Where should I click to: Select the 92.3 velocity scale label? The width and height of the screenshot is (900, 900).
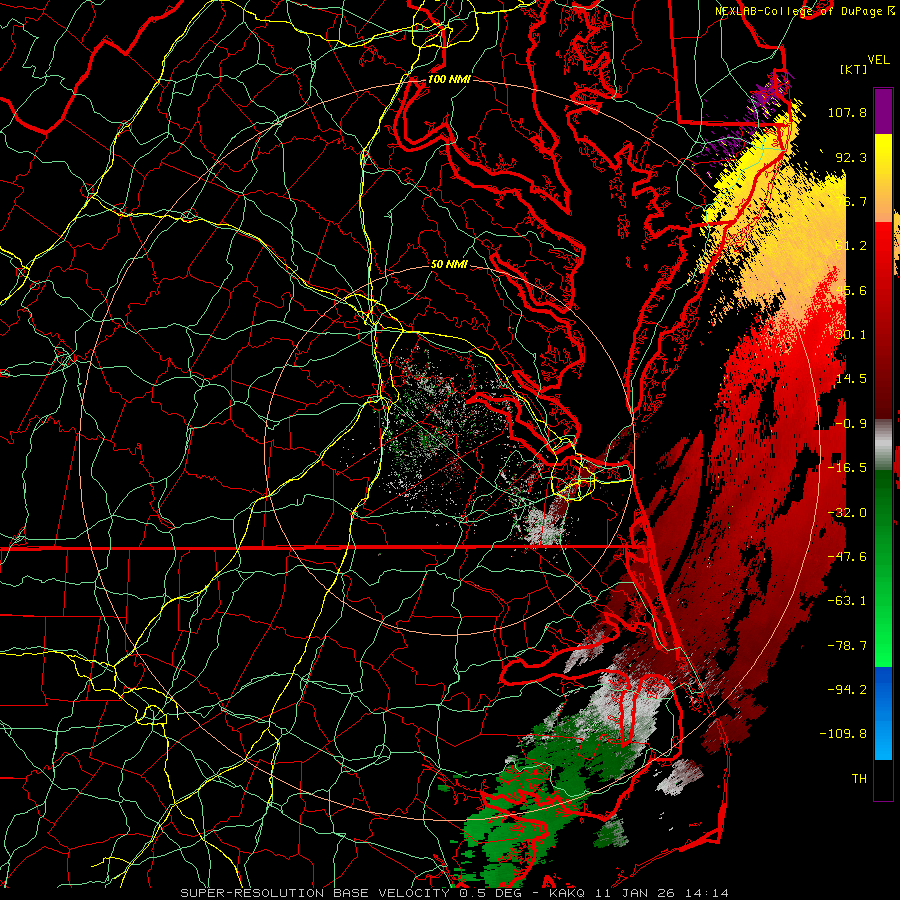click(x=851, y=157)
